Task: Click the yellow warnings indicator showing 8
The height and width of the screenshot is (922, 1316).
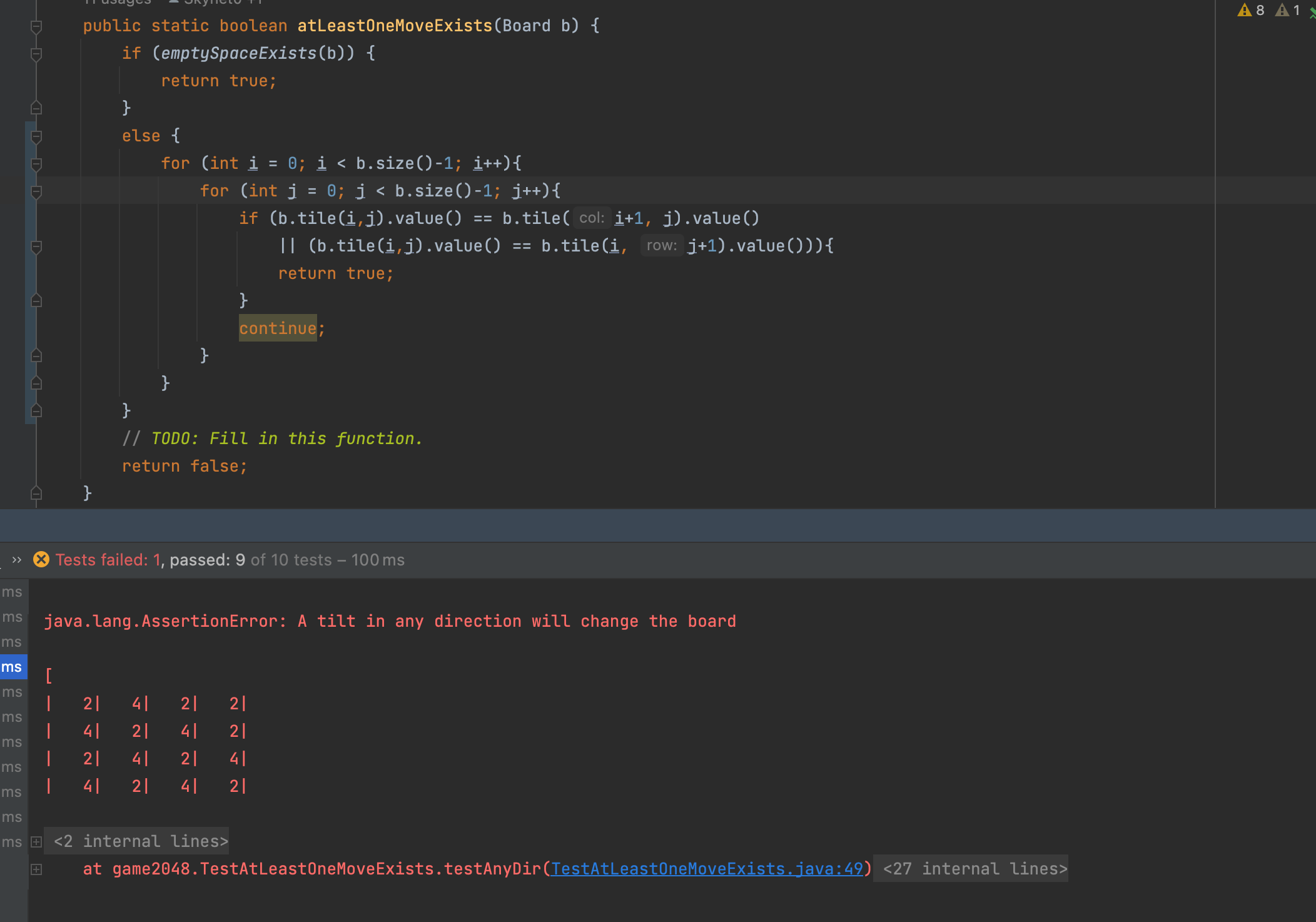Action: [1250, 11]
